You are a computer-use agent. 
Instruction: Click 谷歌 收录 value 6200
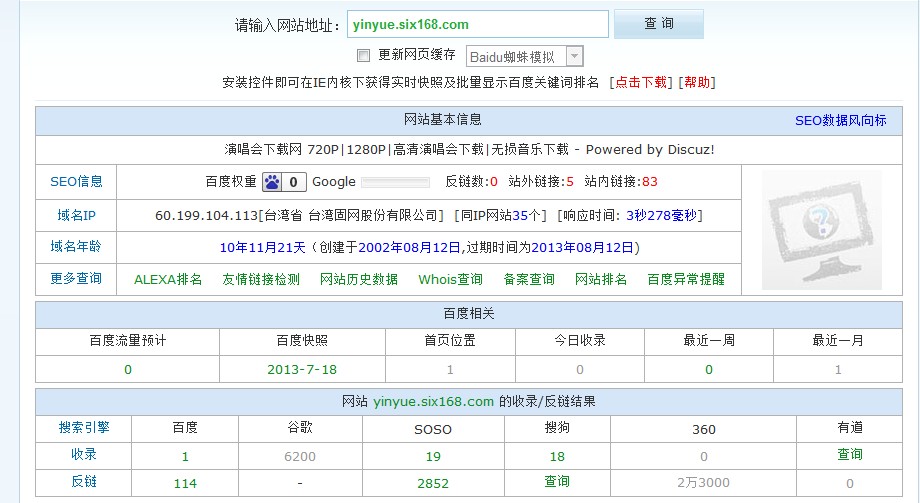(300, 457)
